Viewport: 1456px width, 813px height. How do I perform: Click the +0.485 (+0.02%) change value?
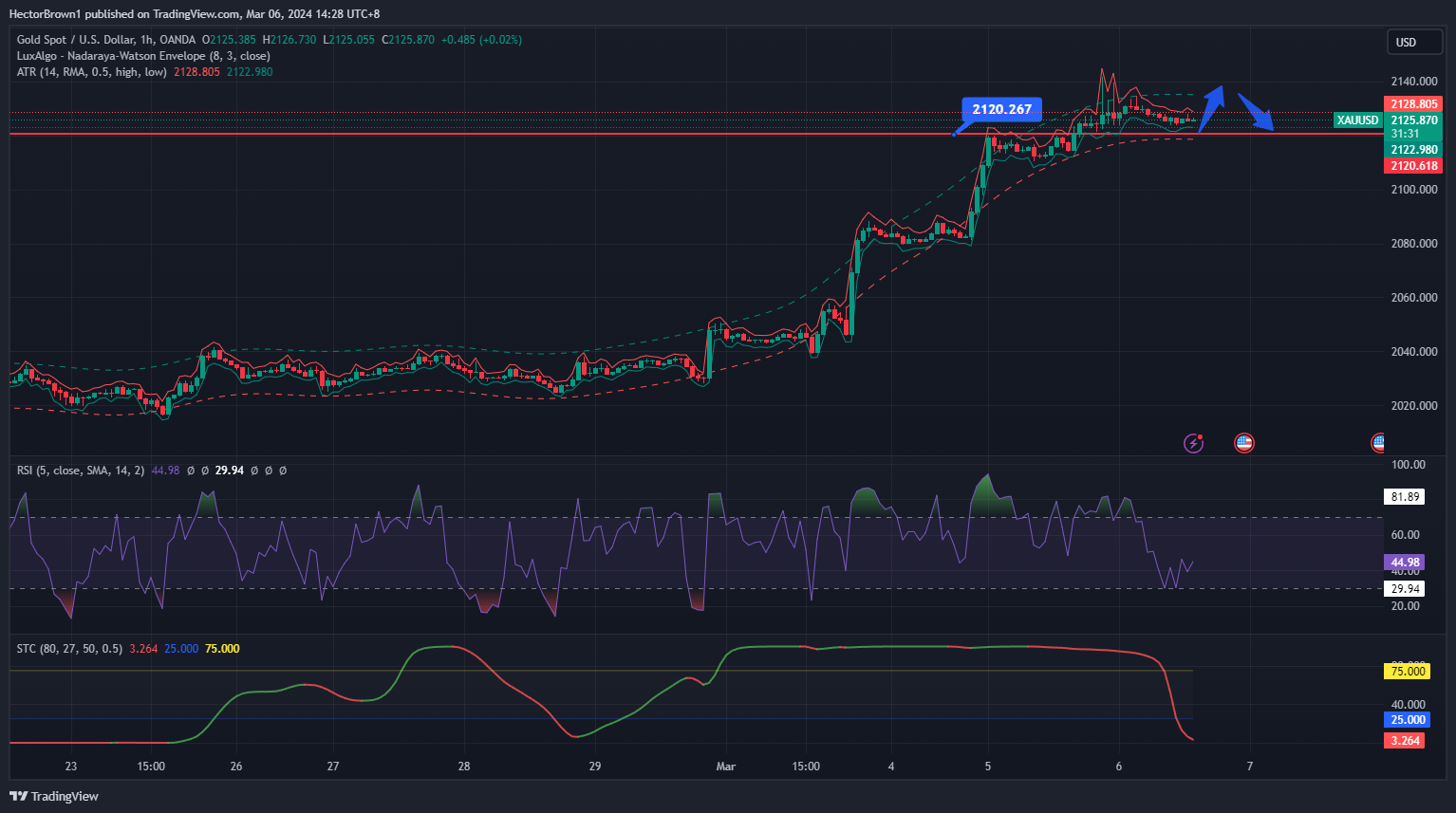[x=481, y=40]
